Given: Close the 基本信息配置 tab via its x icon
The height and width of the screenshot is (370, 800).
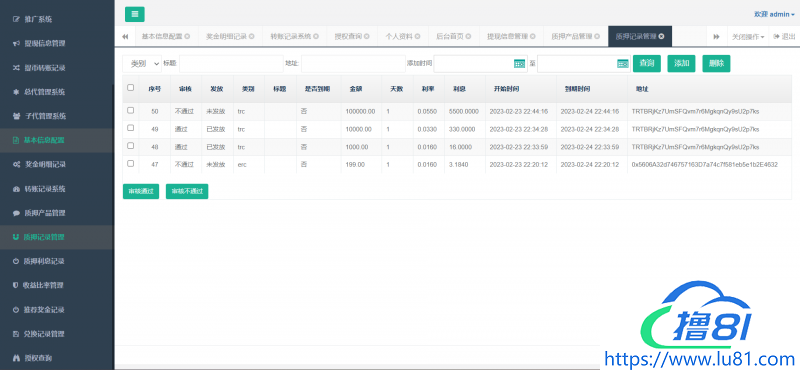Looking at the screenshot, I should click(x=187, y=36).
